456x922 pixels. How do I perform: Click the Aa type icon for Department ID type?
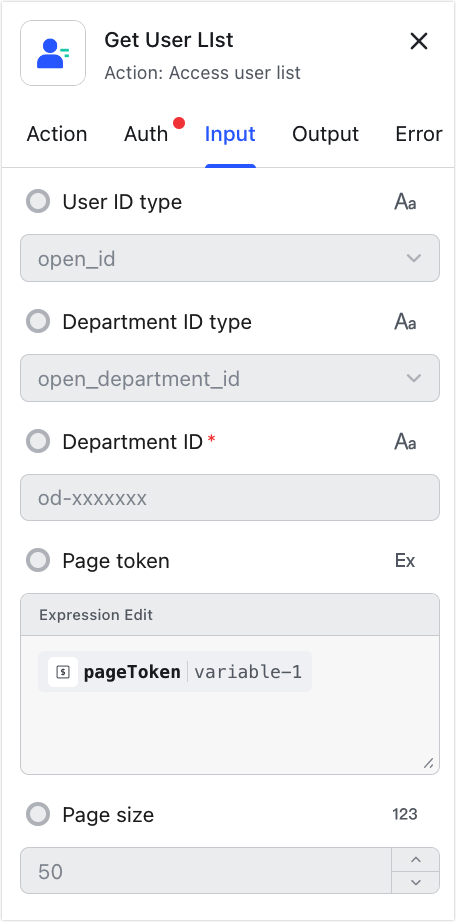405,322
